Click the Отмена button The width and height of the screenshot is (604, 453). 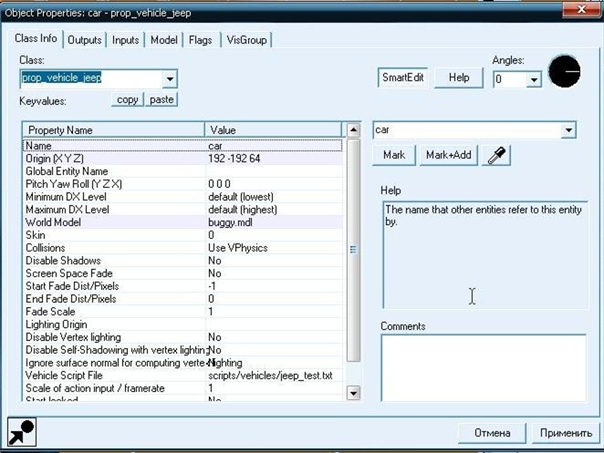coord(492,433)
